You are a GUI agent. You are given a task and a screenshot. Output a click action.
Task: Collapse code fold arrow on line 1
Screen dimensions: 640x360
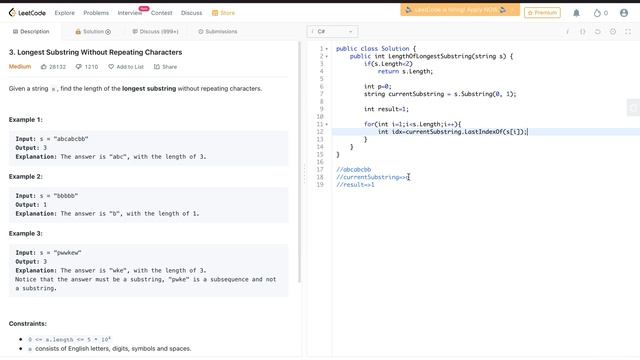click(327, 49)
